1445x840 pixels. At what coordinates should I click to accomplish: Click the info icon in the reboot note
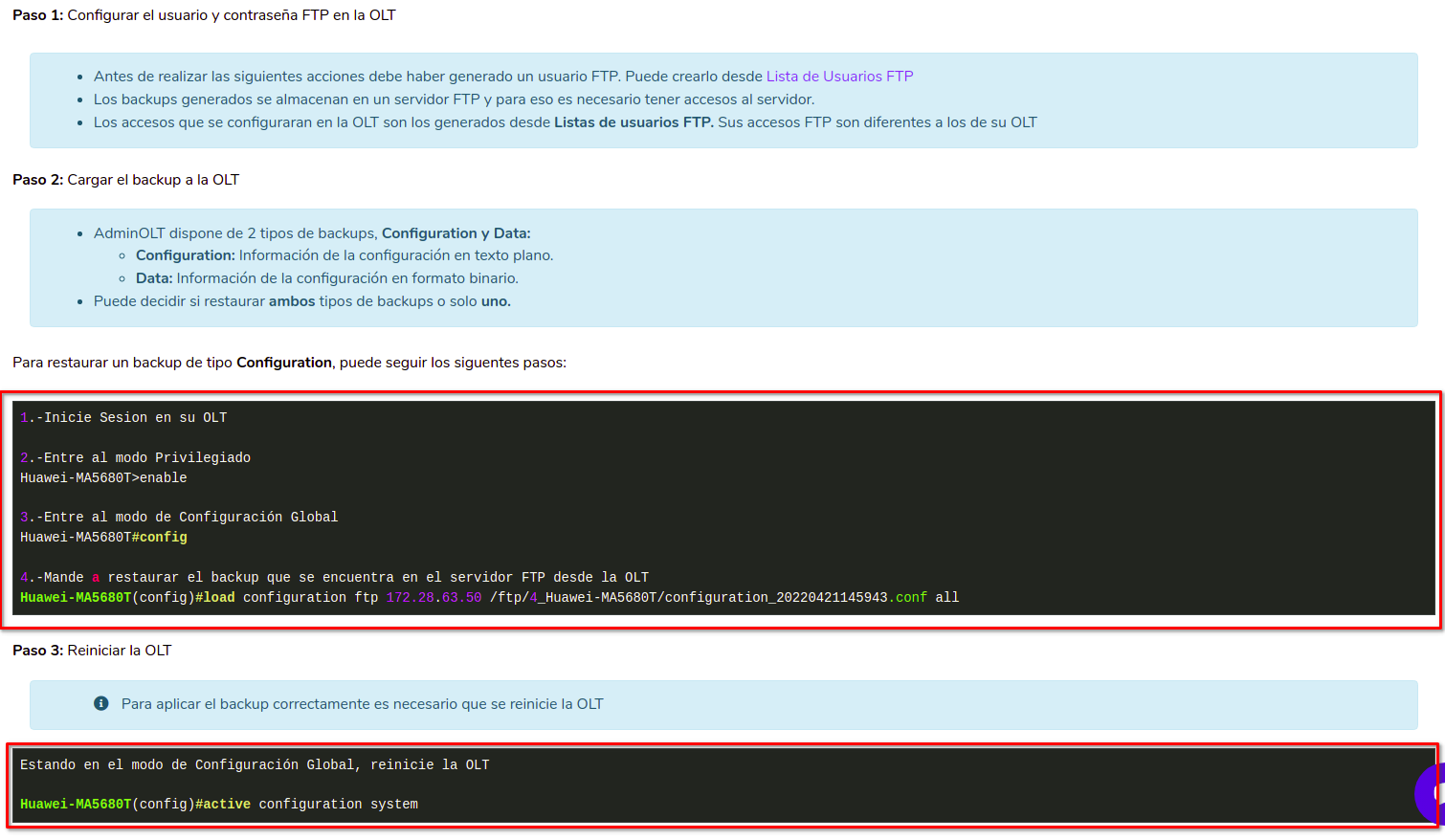pyautogui.click(x=101, y=704)
